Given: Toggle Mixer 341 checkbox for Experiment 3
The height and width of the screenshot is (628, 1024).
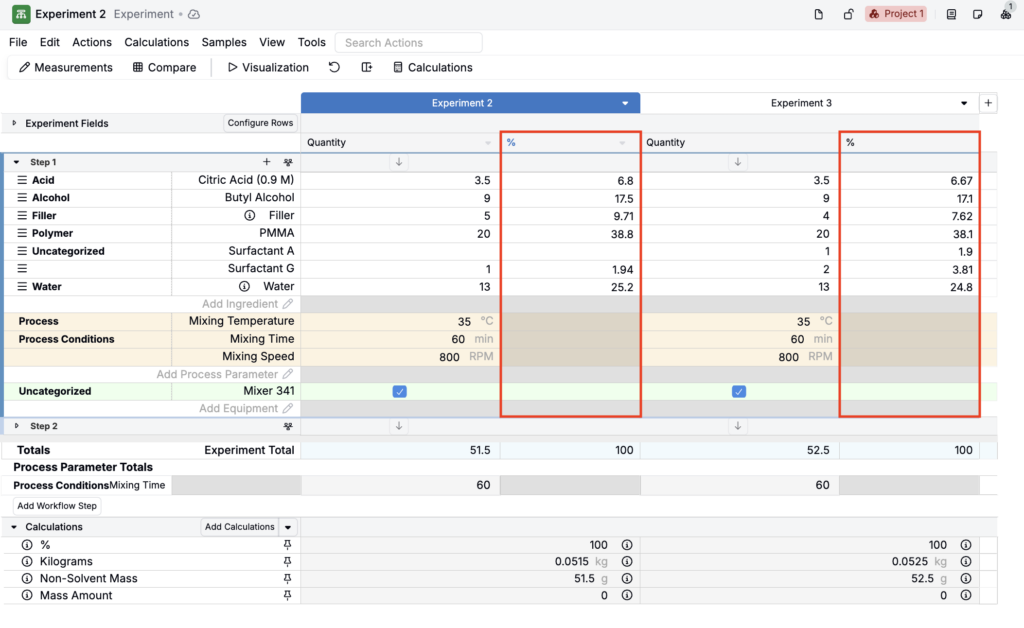Looking at the screenshot, I should coord(739,392).
